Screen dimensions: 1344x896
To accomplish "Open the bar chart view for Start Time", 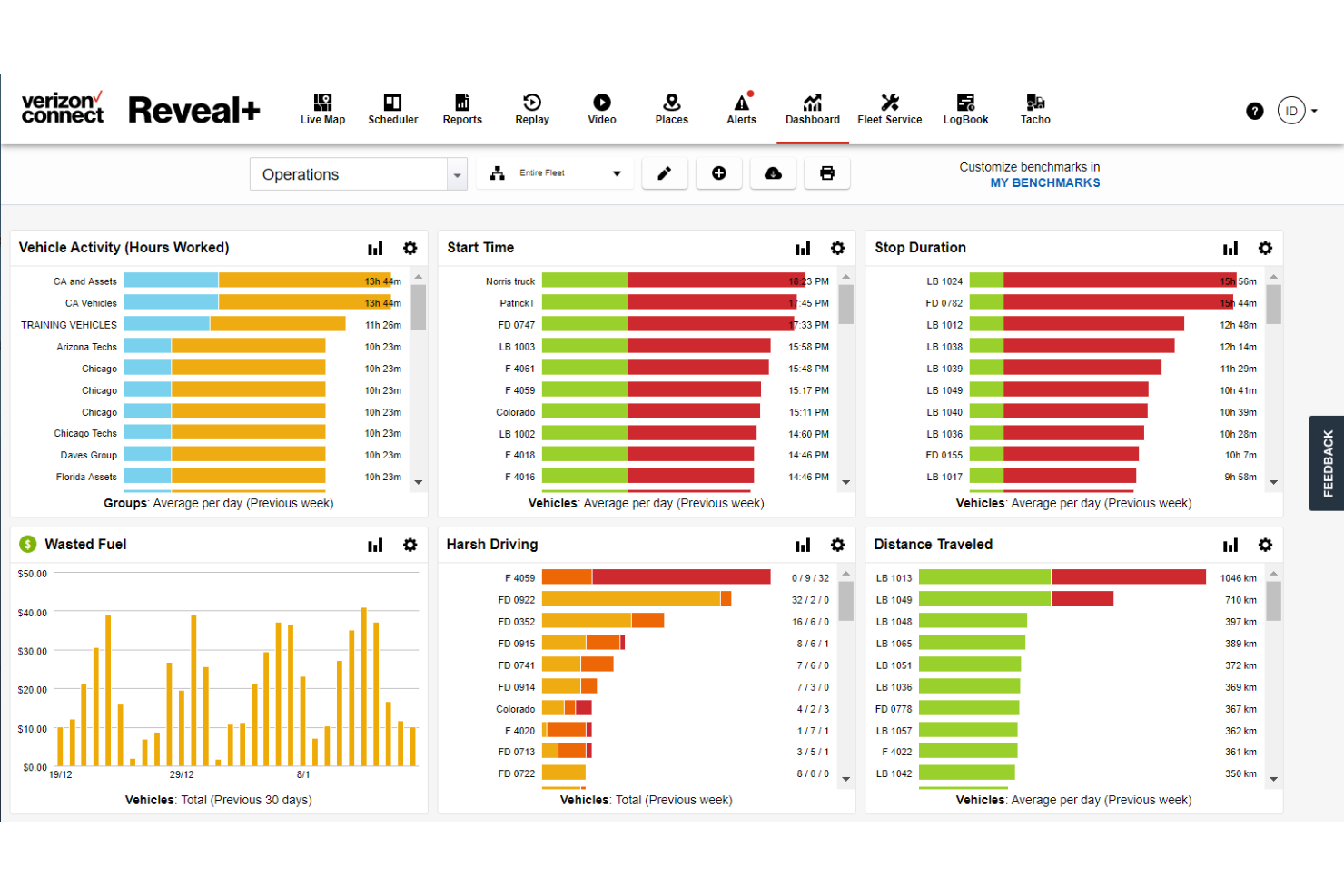I will pos(803,247).
